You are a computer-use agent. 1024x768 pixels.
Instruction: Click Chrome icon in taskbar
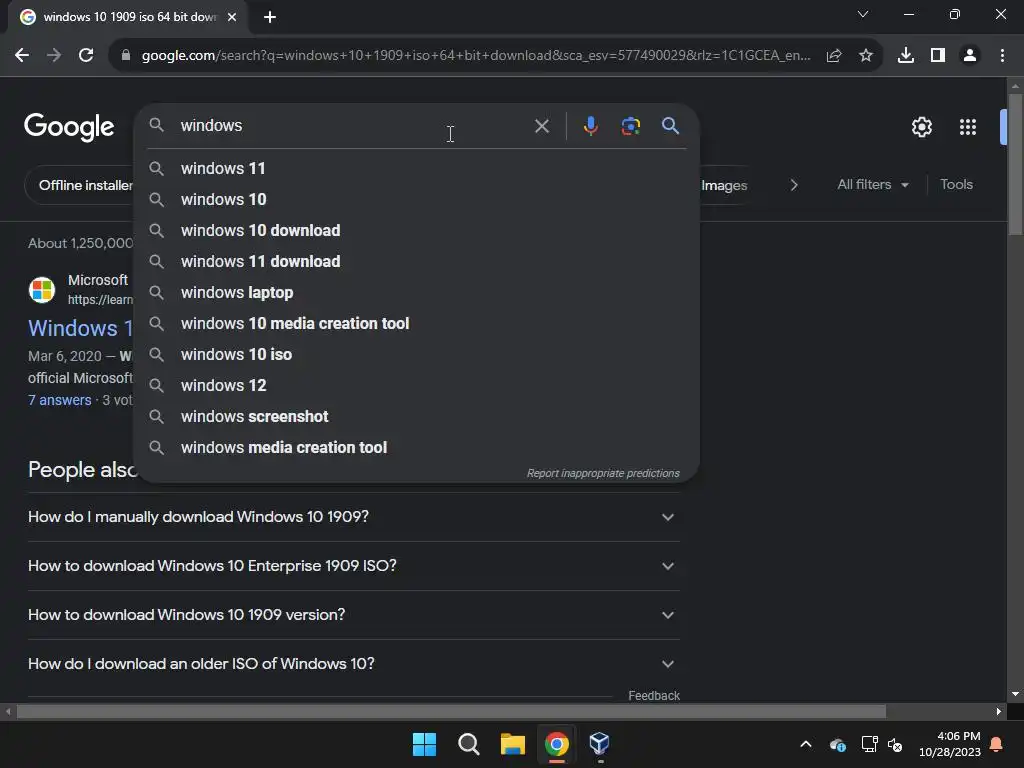[x=557, y=744]
